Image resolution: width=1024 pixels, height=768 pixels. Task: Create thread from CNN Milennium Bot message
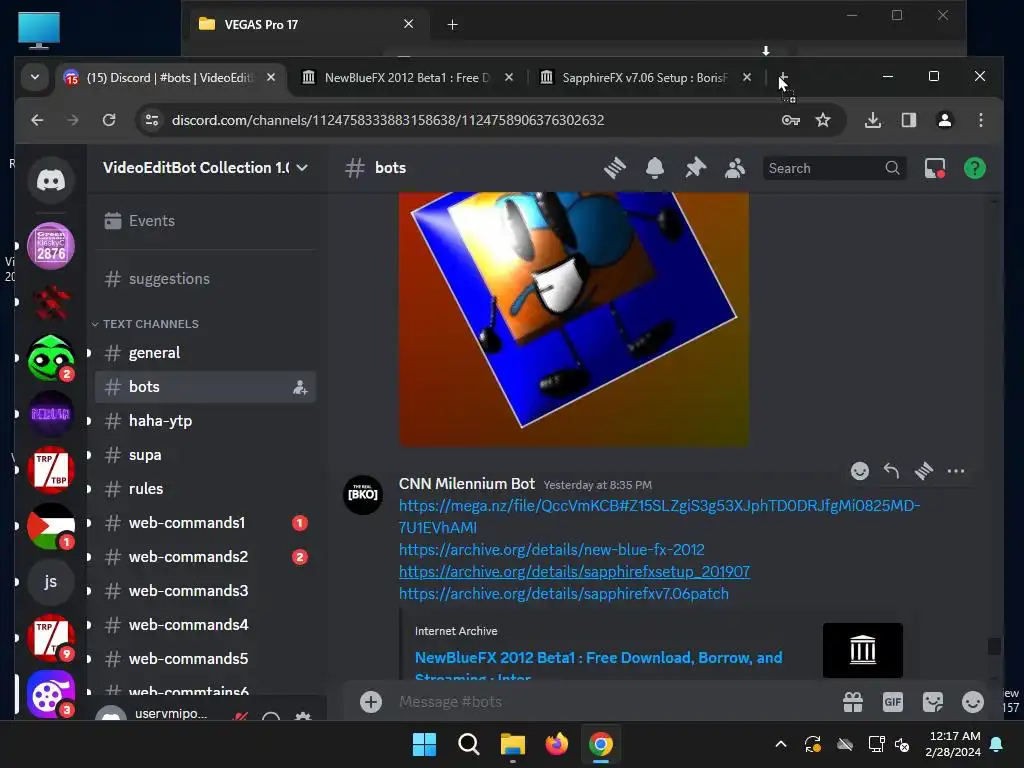coord(923,471)
